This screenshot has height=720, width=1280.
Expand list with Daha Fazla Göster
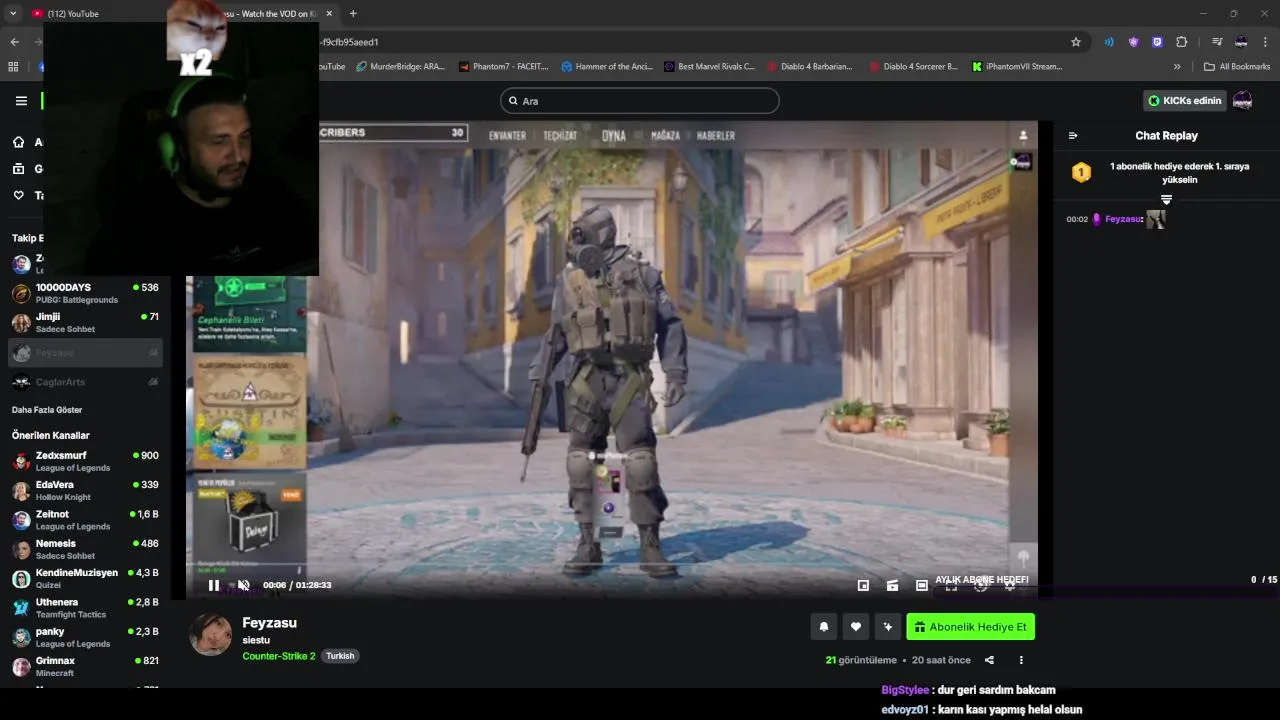point(47,410)
